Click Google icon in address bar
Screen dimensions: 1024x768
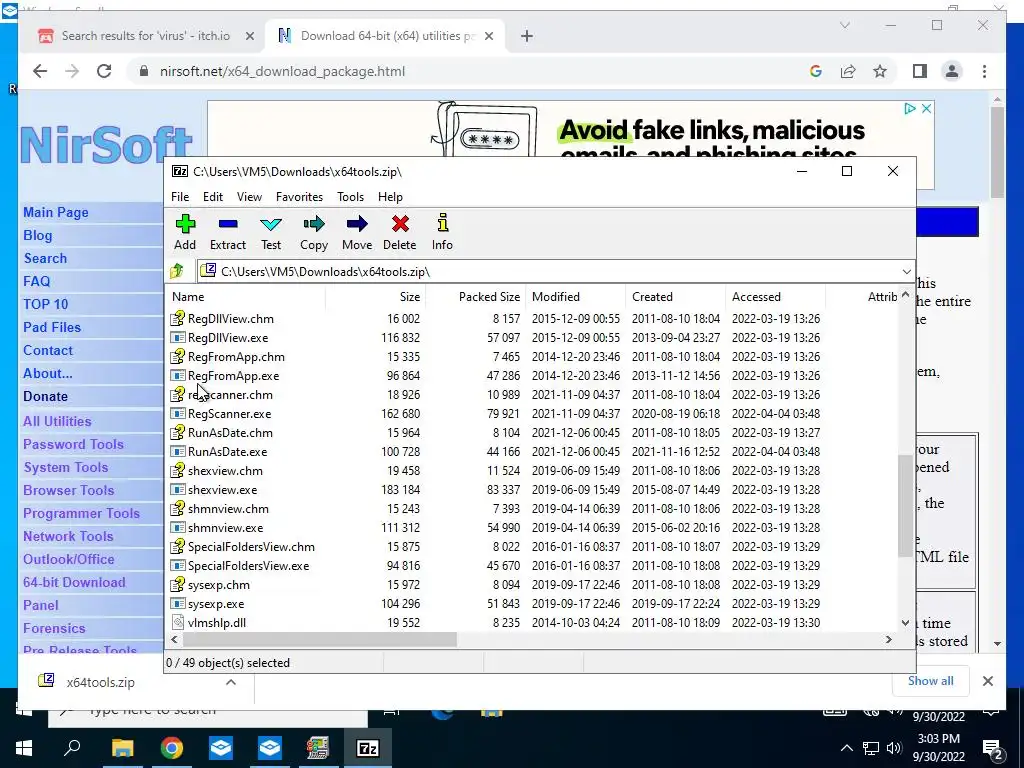pyautogui.click(x=816, y=71)
